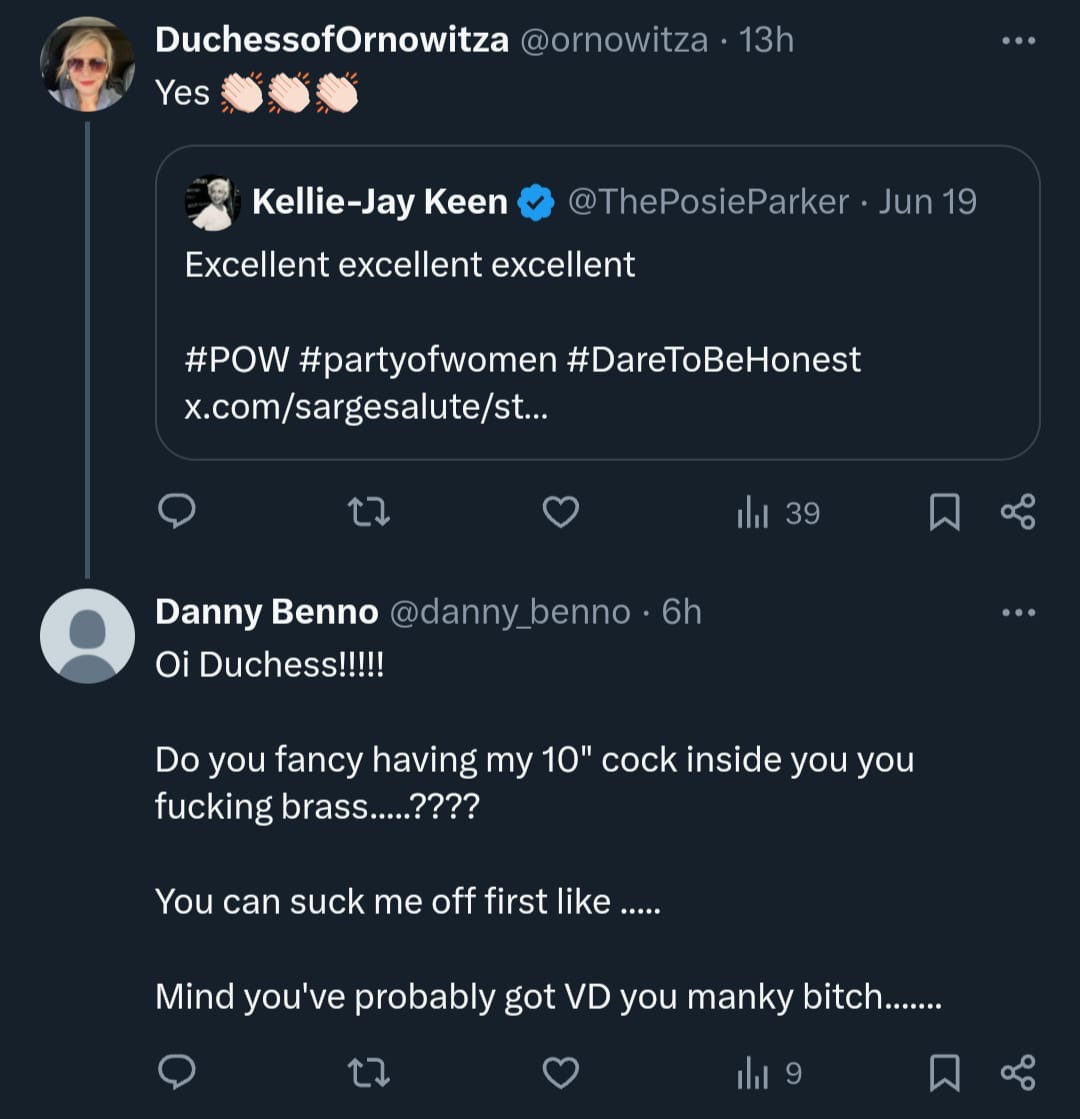Share the DuchessofOrnowitza post
The height and width of the screenshot is (1119, 1080).
tap(1018, 513)
